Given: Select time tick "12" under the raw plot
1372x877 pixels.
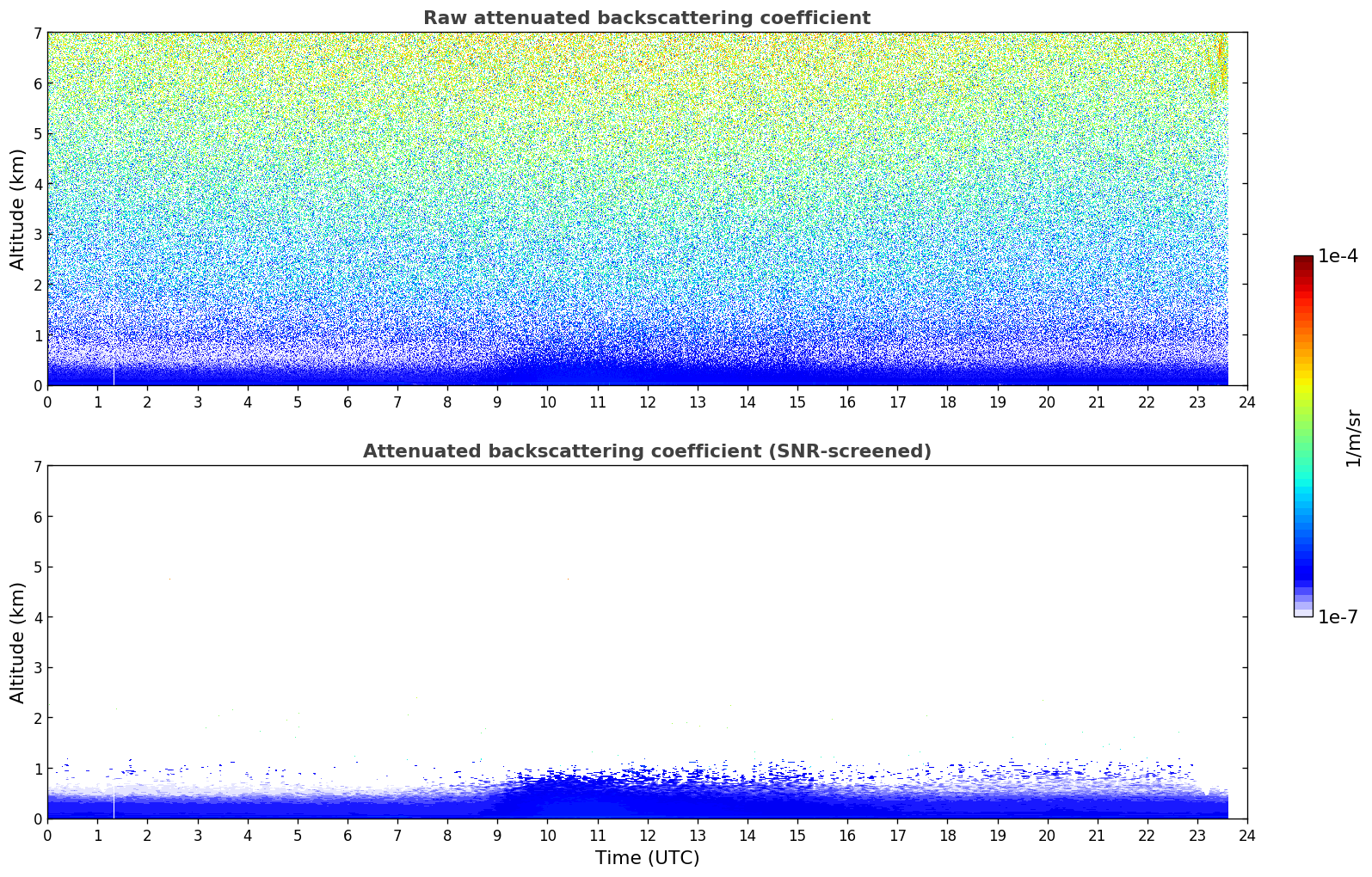Looking at the screenshot, I should click(x=647, y=402).
